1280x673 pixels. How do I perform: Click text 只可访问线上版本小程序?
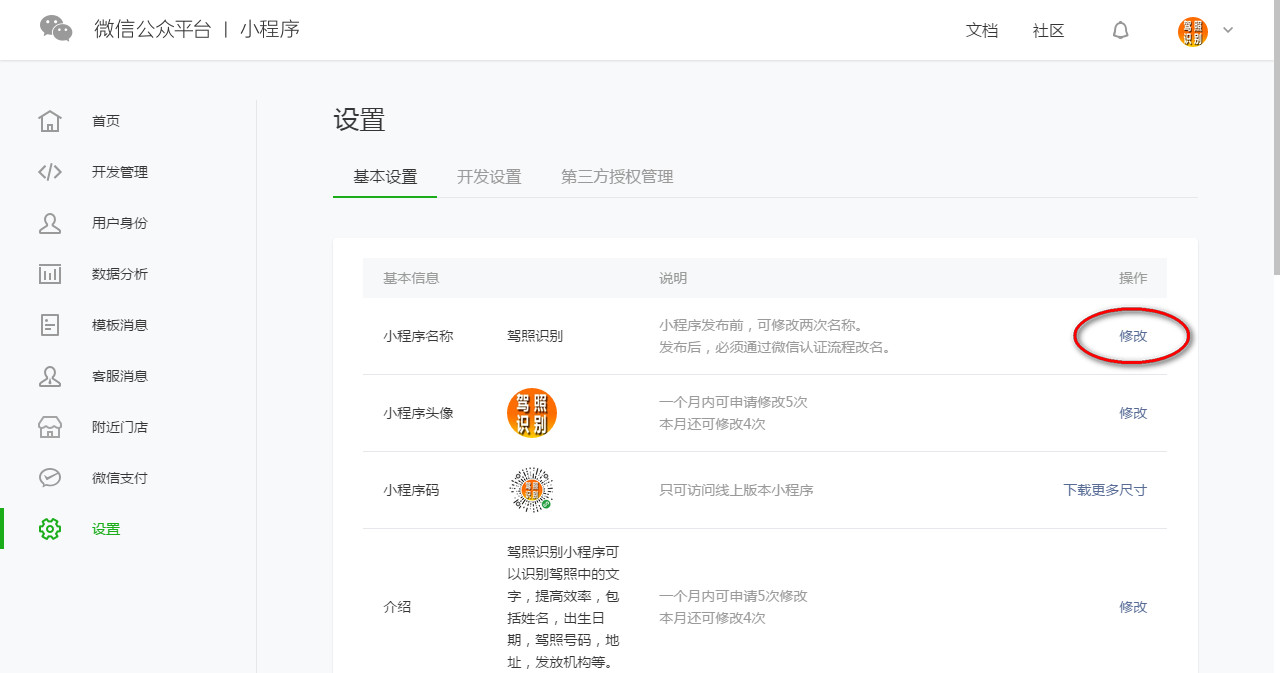pyautogui.click(x=736, y=490)
